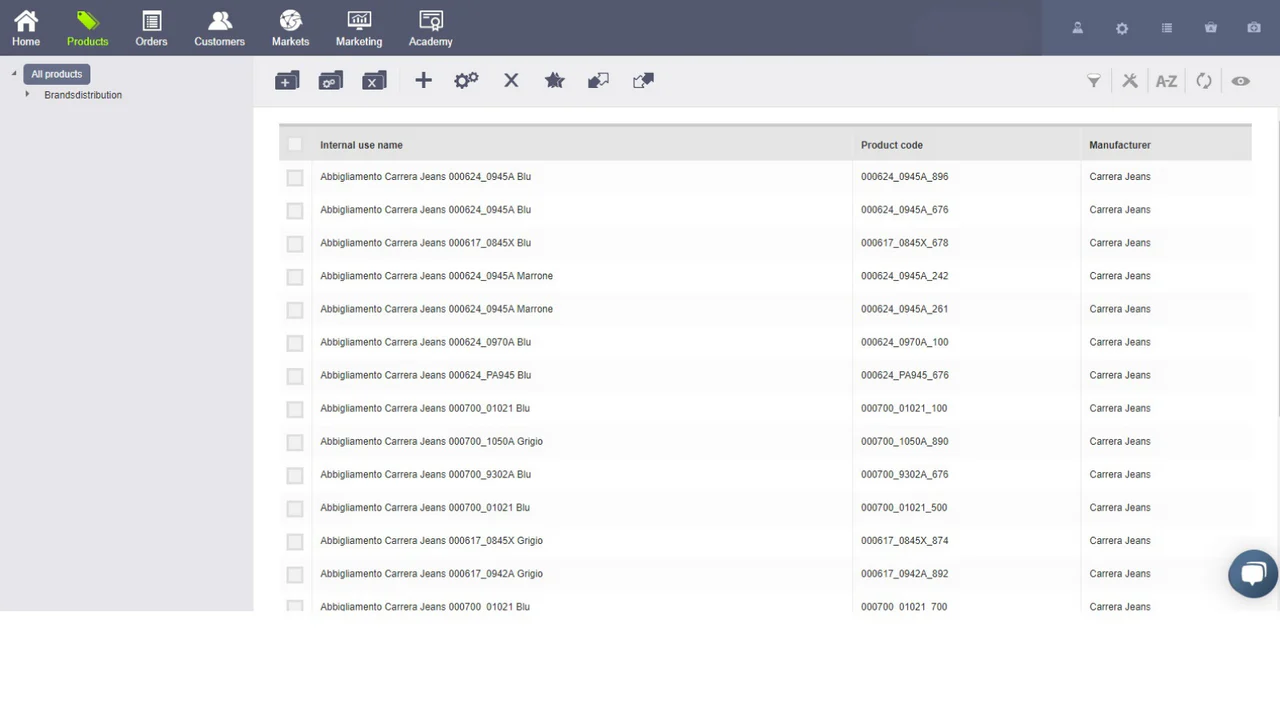Click the list icon in header
1280x720 pixels.
click(1166, 28)
